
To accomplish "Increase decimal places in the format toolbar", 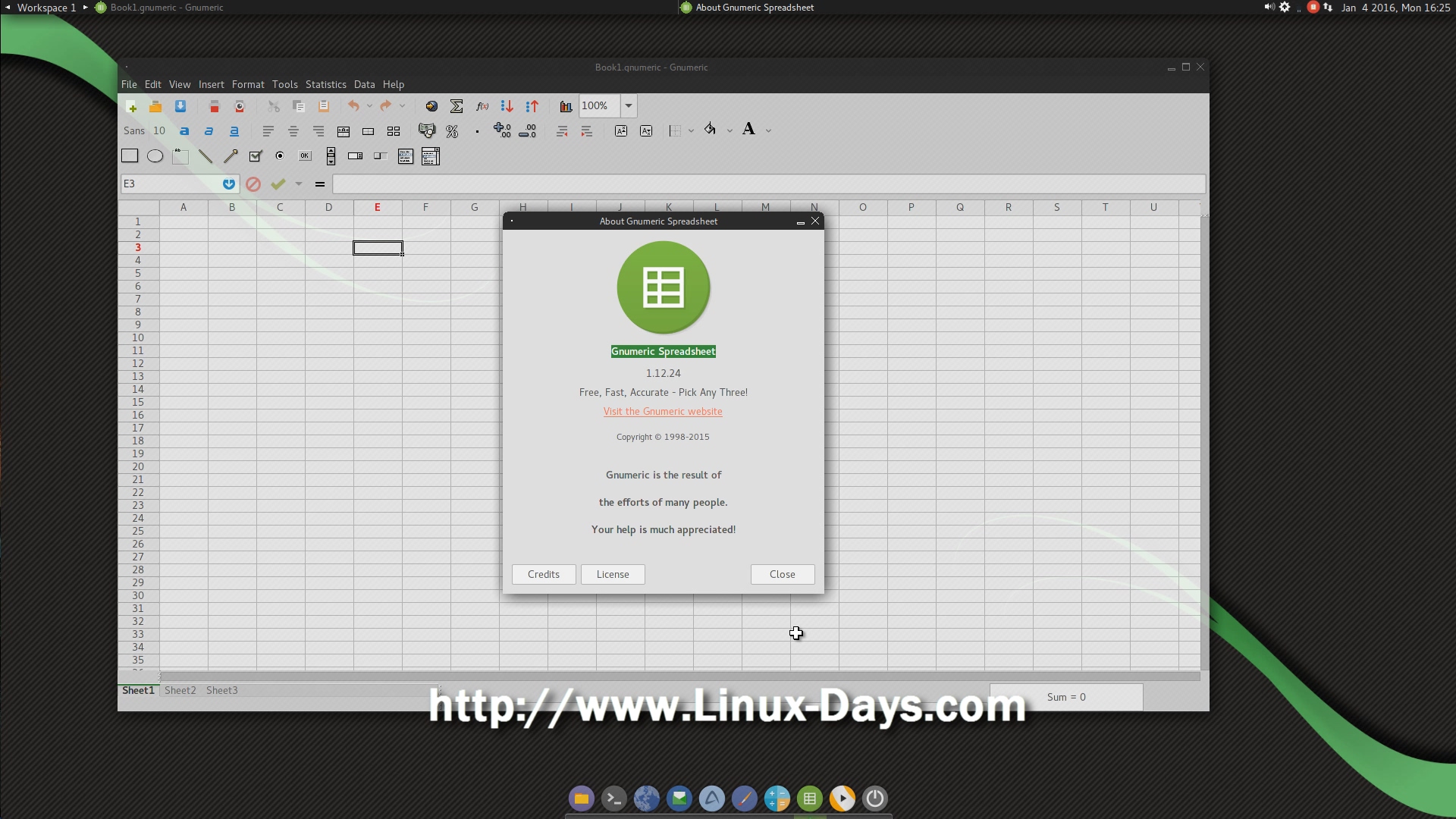I will [502, 131].
